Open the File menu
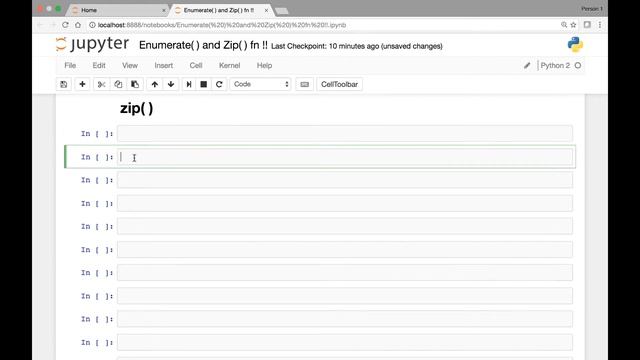The height and width of the screenshot is (360, 640). coord(70,65)
